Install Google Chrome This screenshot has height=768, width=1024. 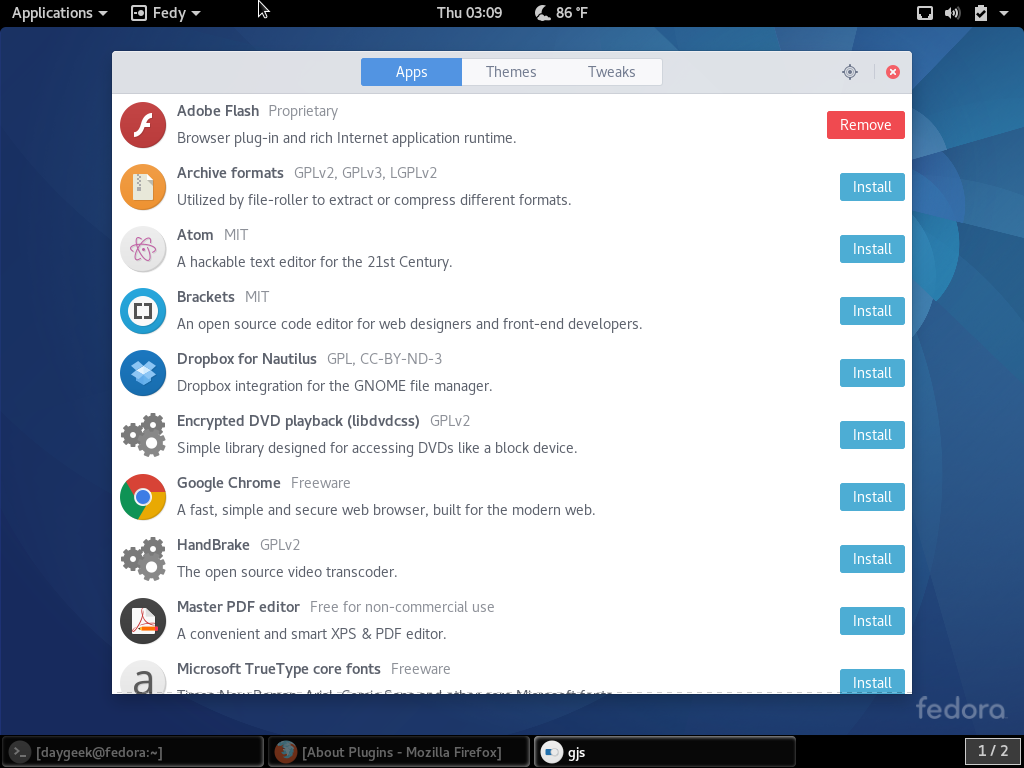pos(872,497)
